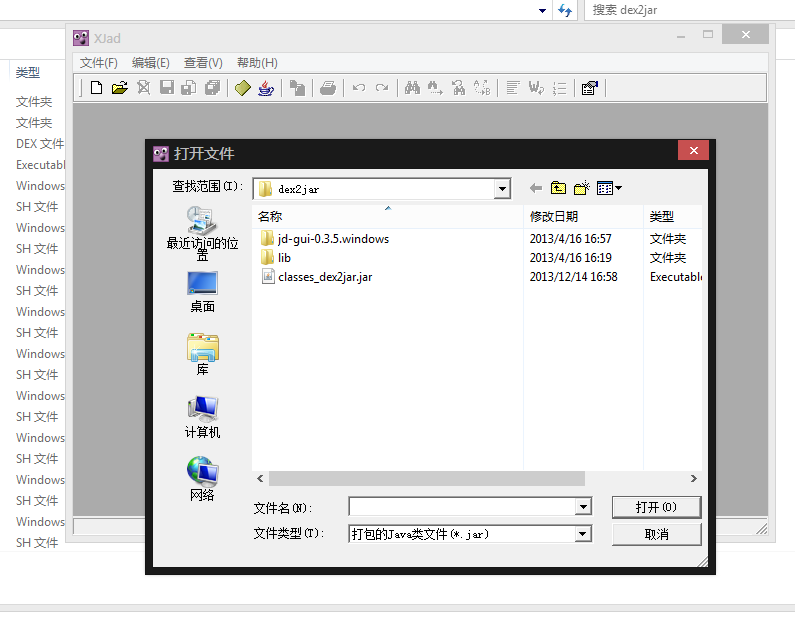
Task: Click the Open file folder toolbar icon
Action: click(x=120, y=88)
